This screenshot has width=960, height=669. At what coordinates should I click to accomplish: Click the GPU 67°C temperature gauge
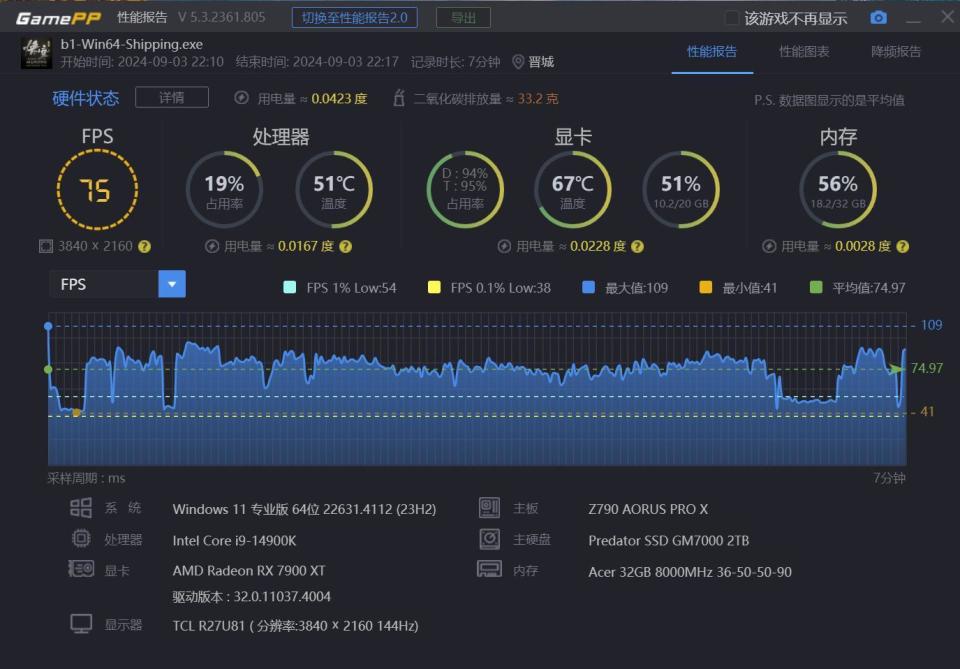572,190
